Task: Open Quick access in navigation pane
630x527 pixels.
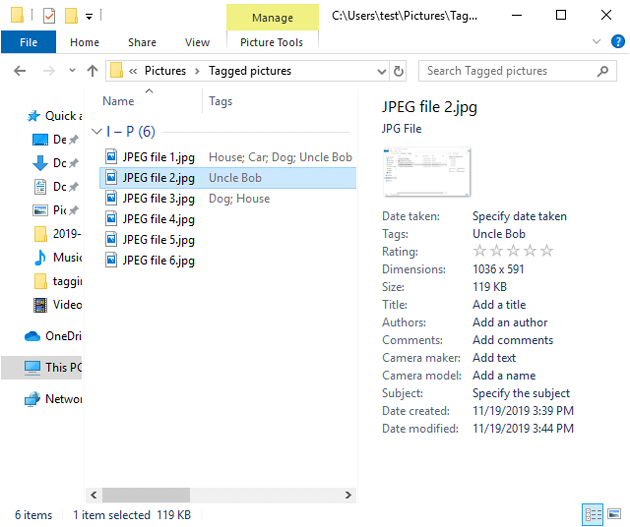Action: [x=55, y=116]
